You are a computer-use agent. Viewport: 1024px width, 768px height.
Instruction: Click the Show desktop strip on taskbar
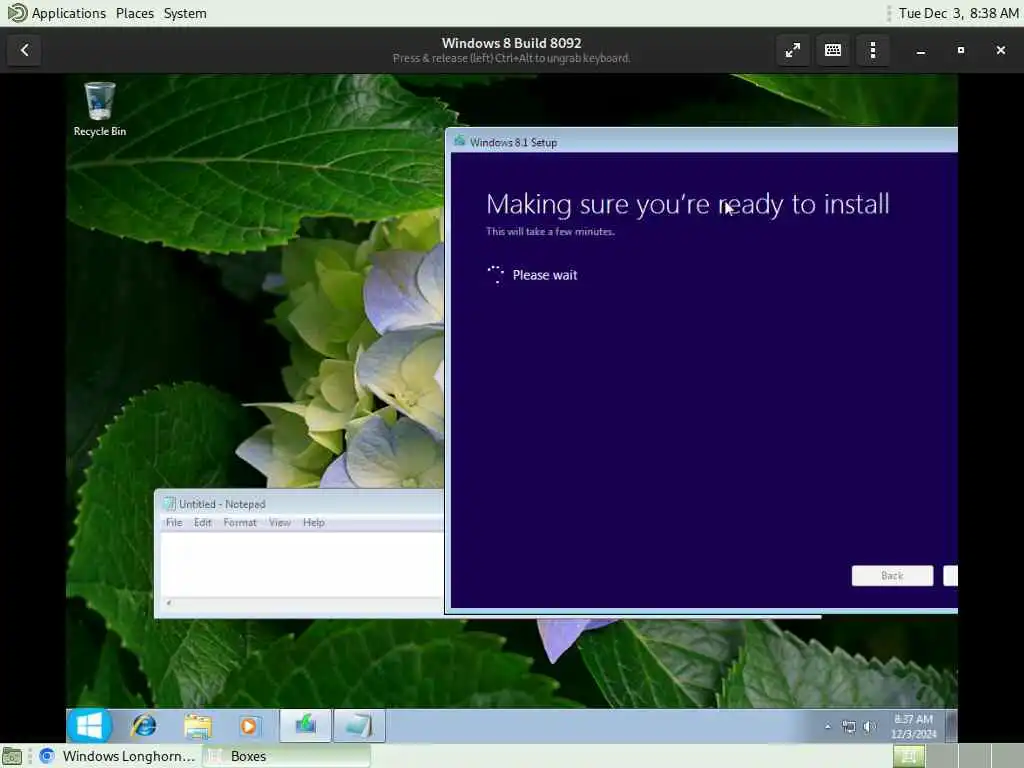952,726
